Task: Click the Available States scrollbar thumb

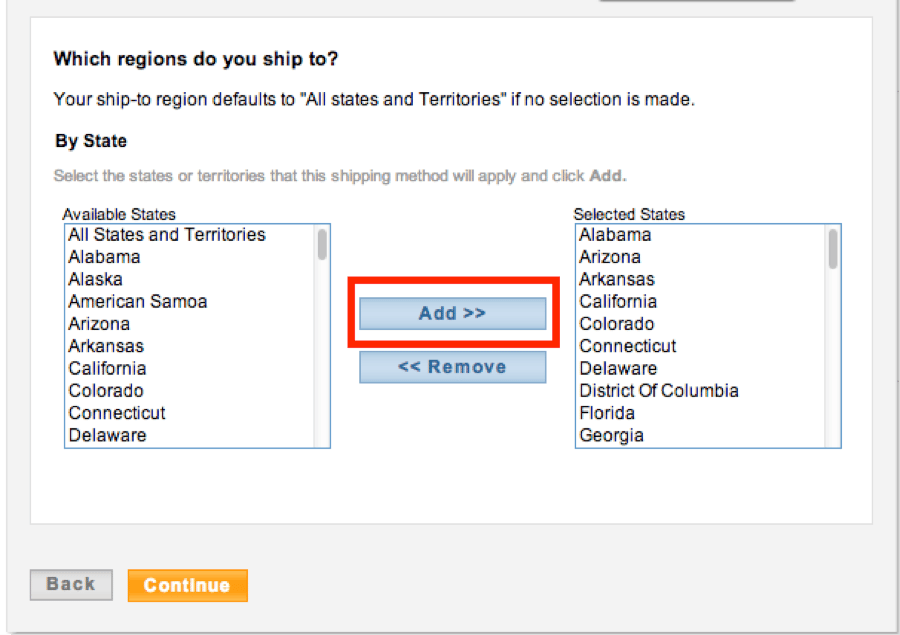Action: pyautogui.click(x=322, y=245)
